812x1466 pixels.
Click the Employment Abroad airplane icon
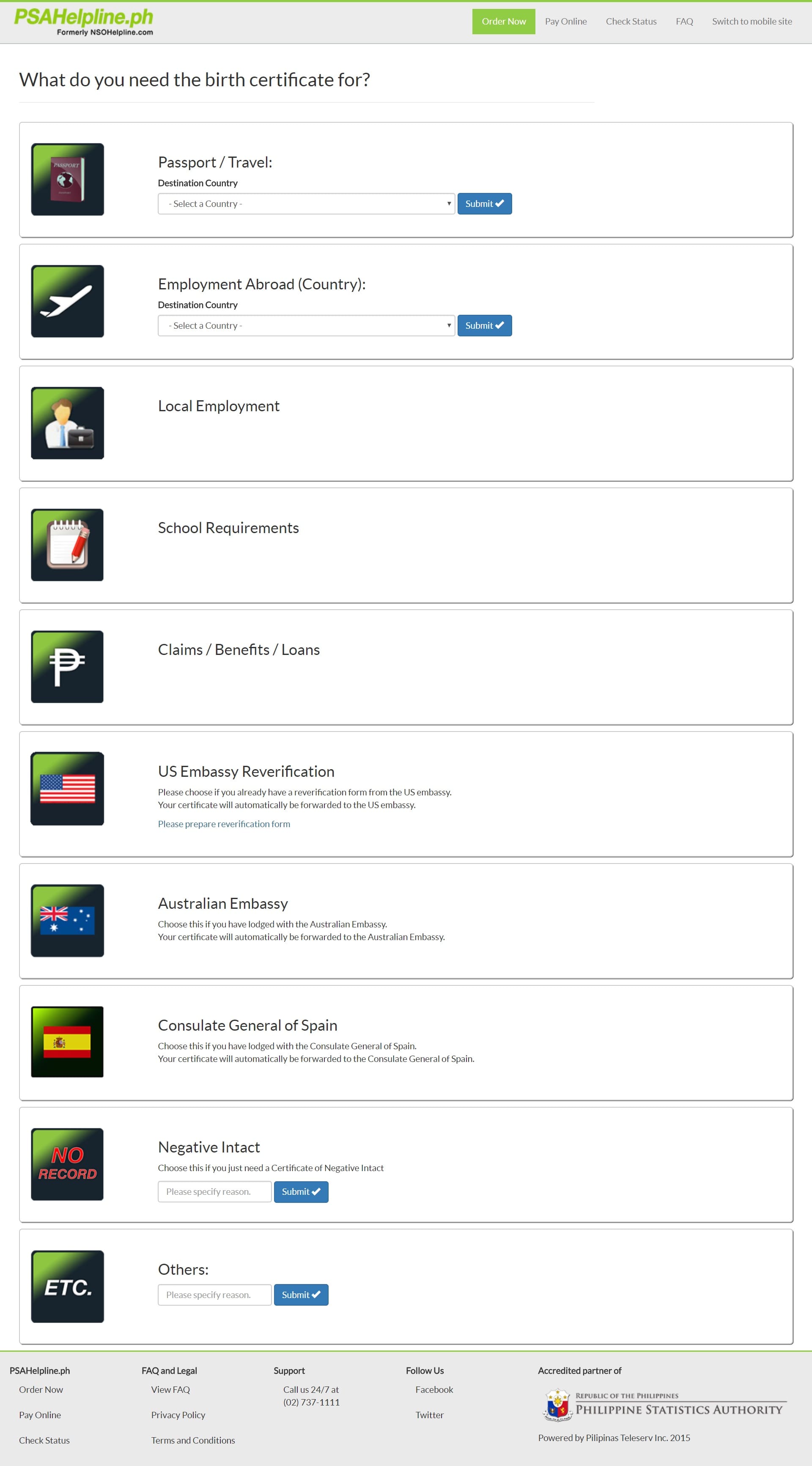click(67, 301)
